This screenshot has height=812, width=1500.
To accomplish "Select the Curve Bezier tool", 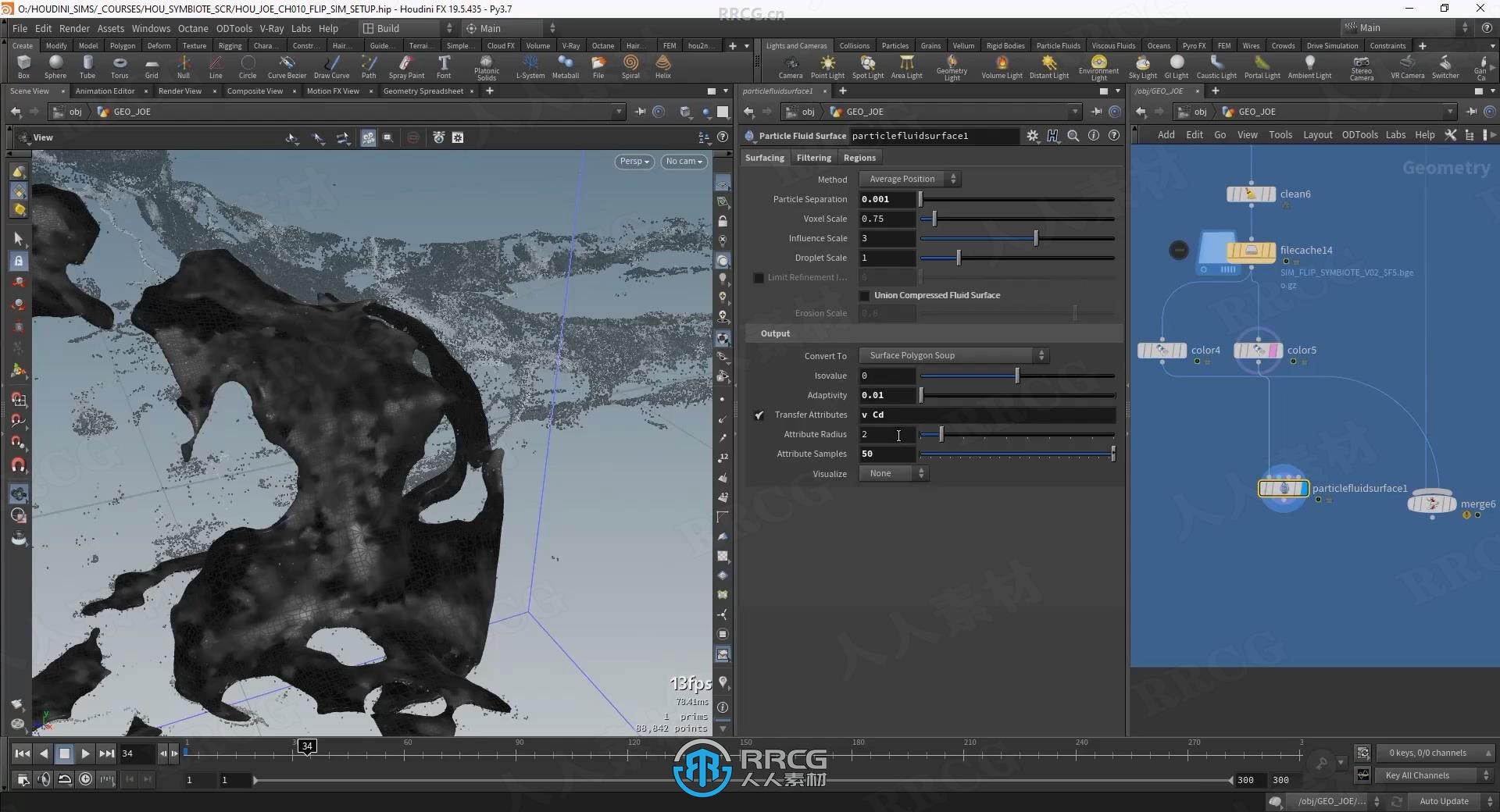I will 287,66.
